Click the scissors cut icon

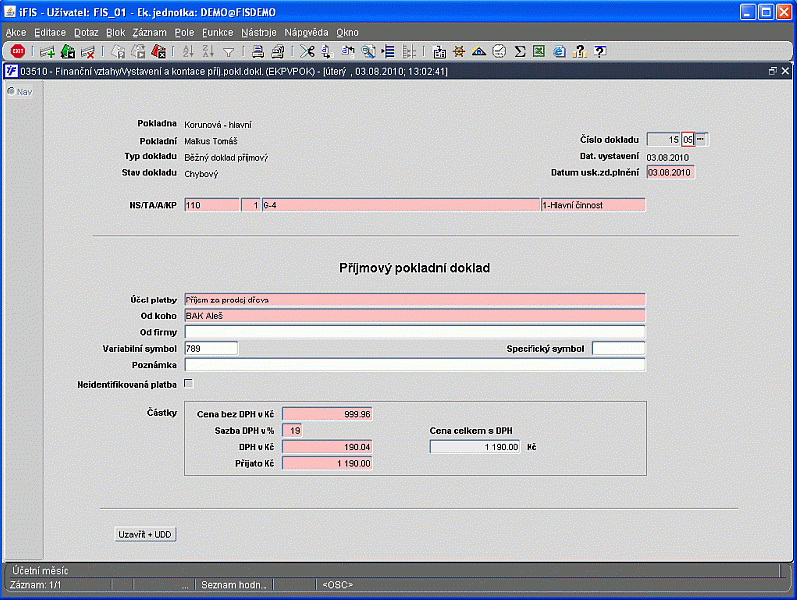coord(306,51)
